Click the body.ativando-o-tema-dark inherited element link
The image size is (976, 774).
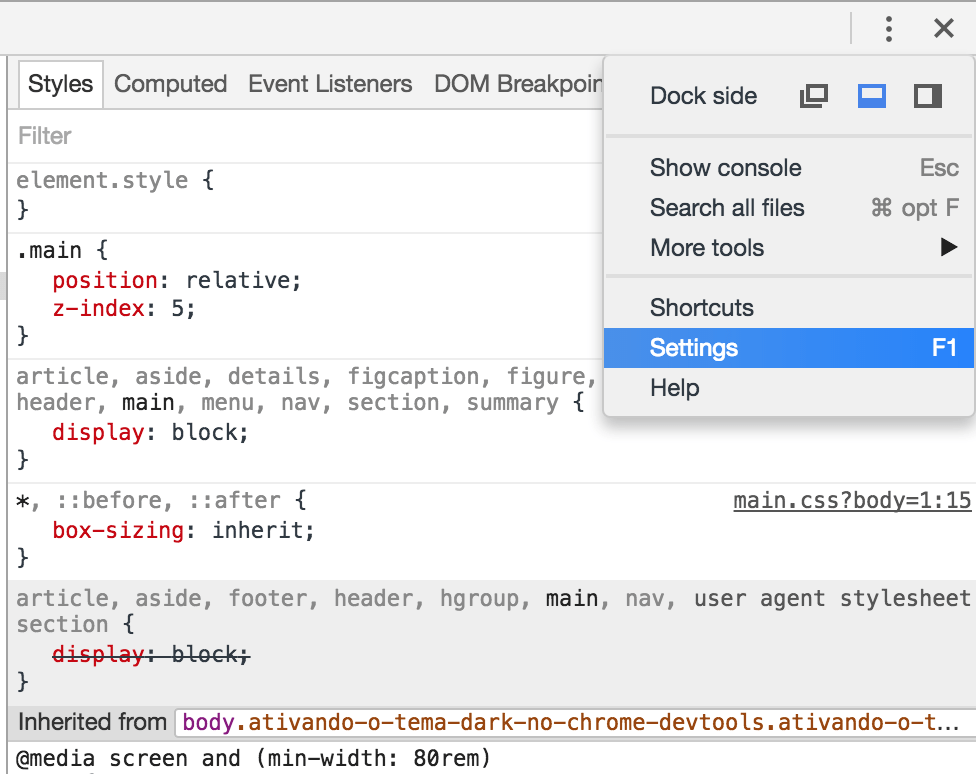pyautogui.click(x=571, y=722)
